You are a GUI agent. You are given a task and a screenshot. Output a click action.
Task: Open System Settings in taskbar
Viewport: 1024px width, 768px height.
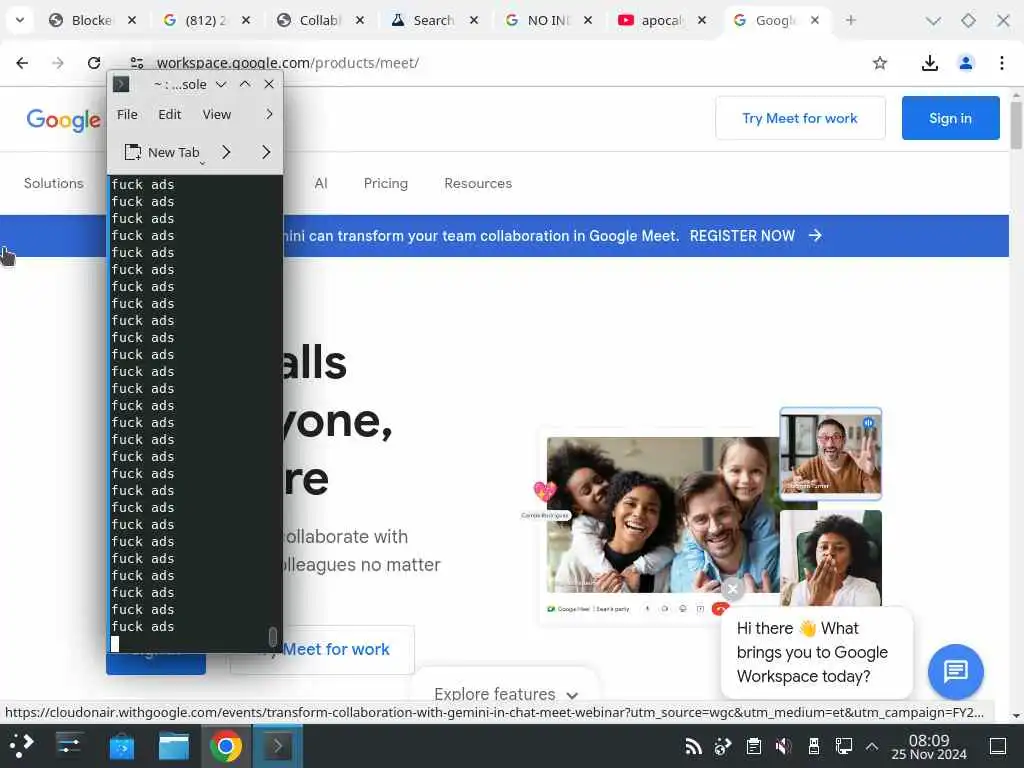(69, 745)
